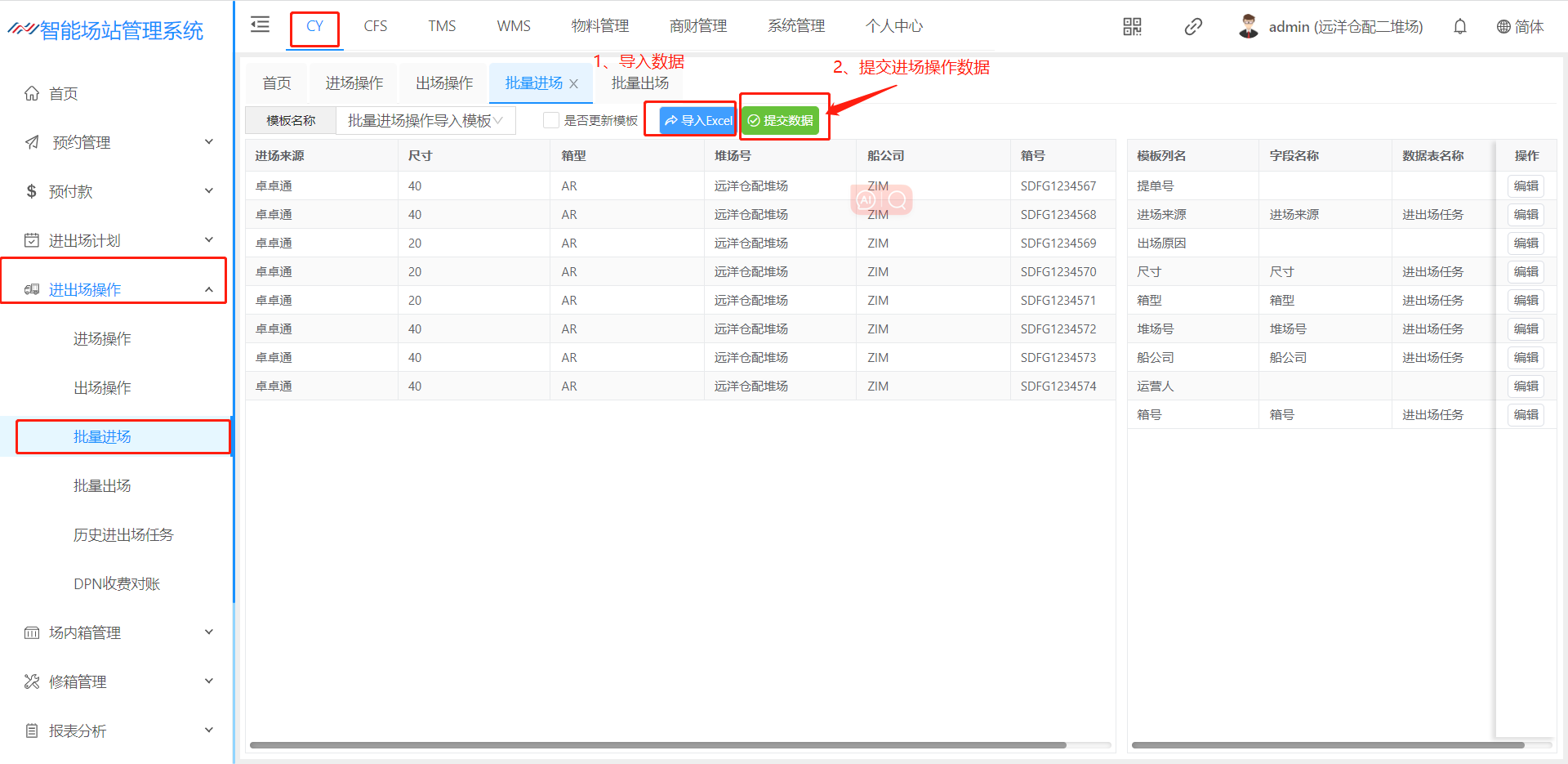Switch to the WMS top menu
This screenshot has height=764, width=1568.
pos(514,26)
